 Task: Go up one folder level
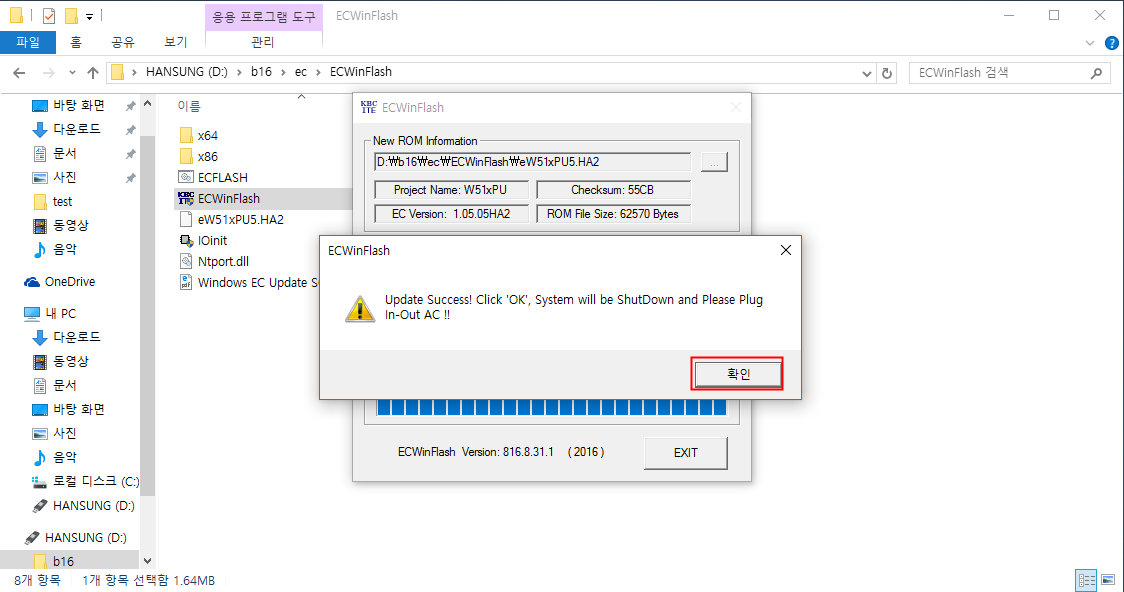click(92, 72)
